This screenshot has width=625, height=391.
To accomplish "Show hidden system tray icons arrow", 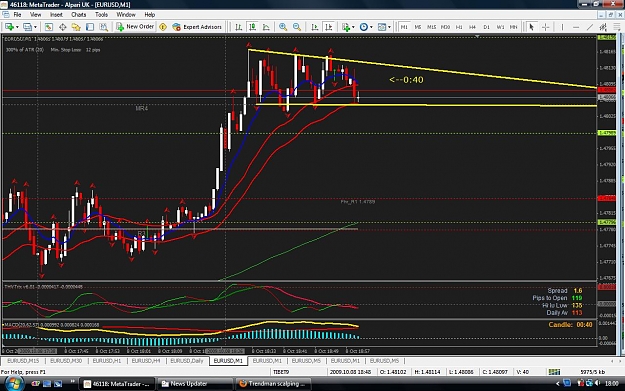I will pyautogui.click(x=558, y=384).
